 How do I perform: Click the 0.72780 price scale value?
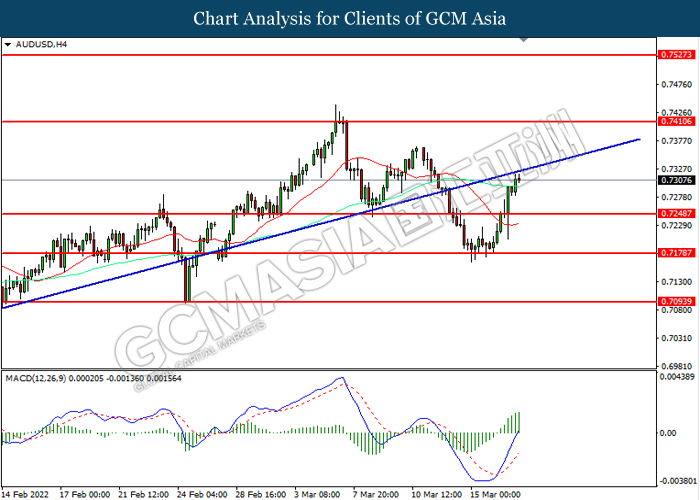pyautogui.click(x=676, y=197)
